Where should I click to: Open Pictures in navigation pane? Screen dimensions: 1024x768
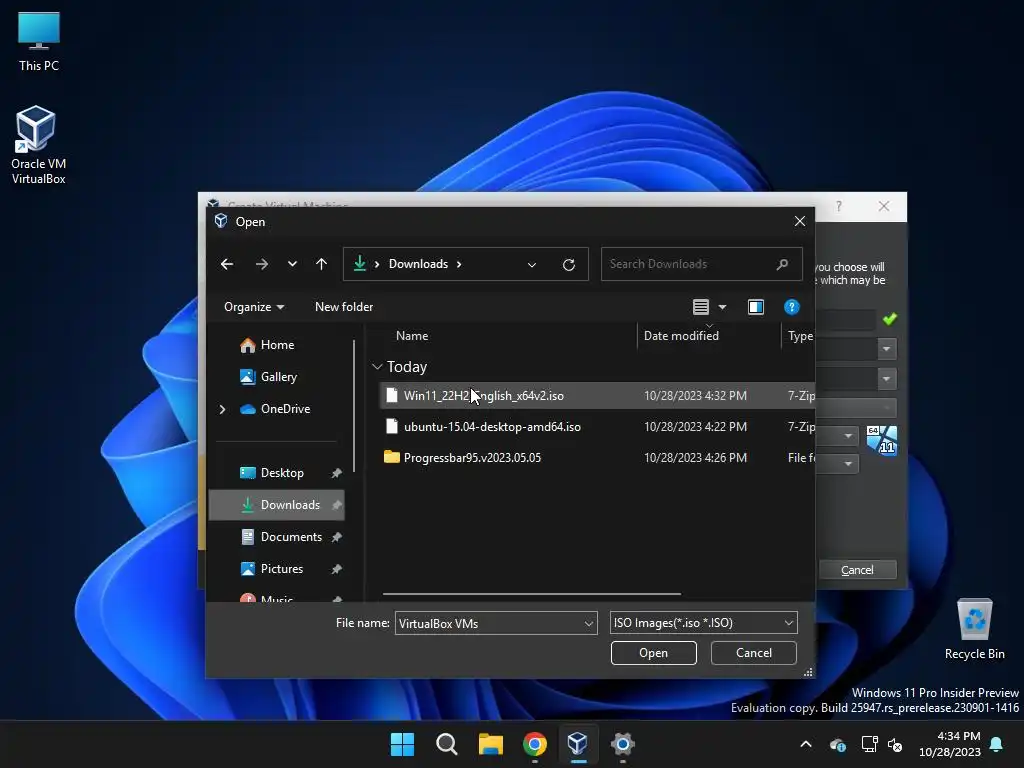[x=281, y=569]
